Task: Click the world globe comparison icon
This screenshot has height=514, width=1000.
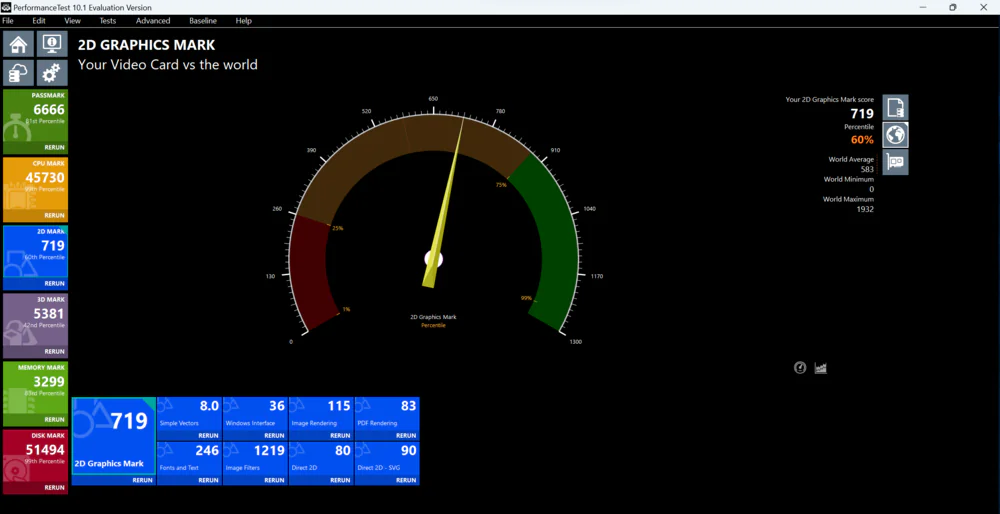Action: click(895, 135)
